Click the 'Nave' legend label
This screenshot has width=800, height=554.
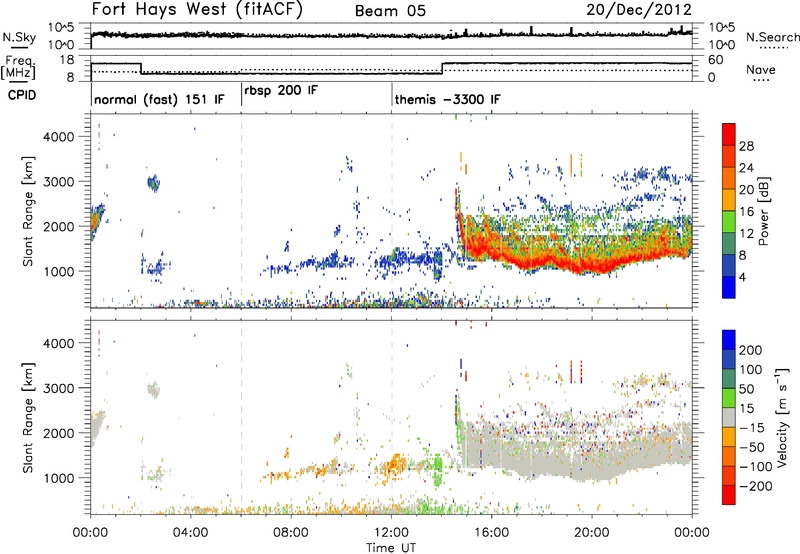pyautogui.click(x=760, y=69)
